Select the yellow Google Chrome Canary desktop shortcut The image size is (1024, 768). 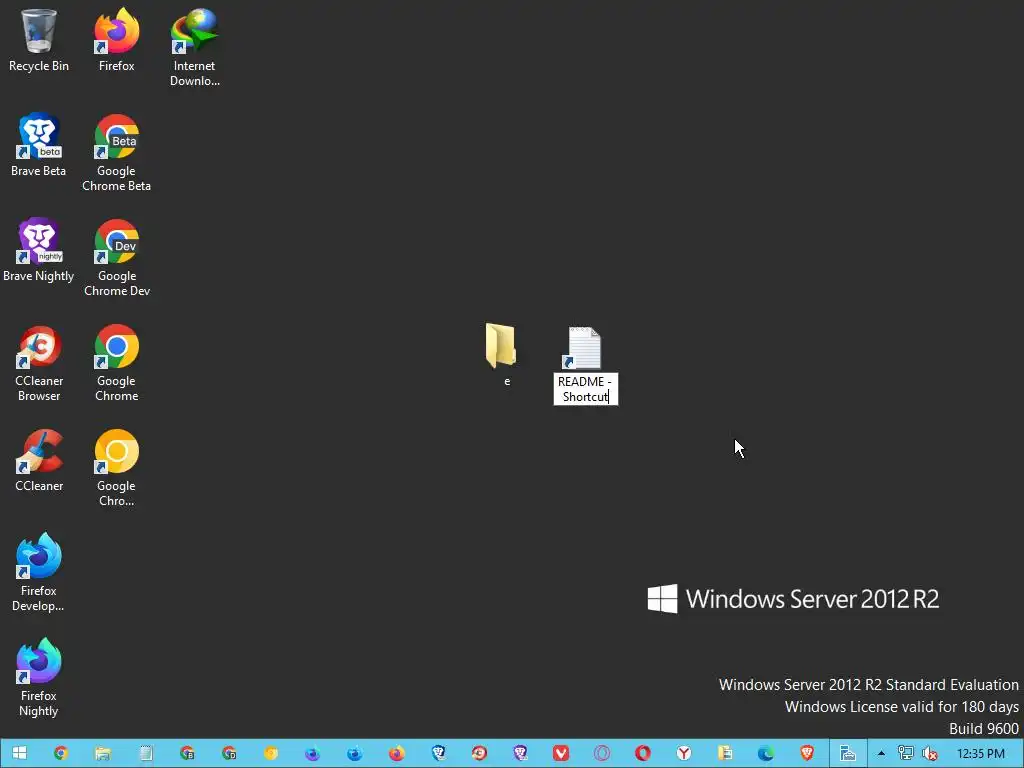pyautogui.click(x=116, y=468)
